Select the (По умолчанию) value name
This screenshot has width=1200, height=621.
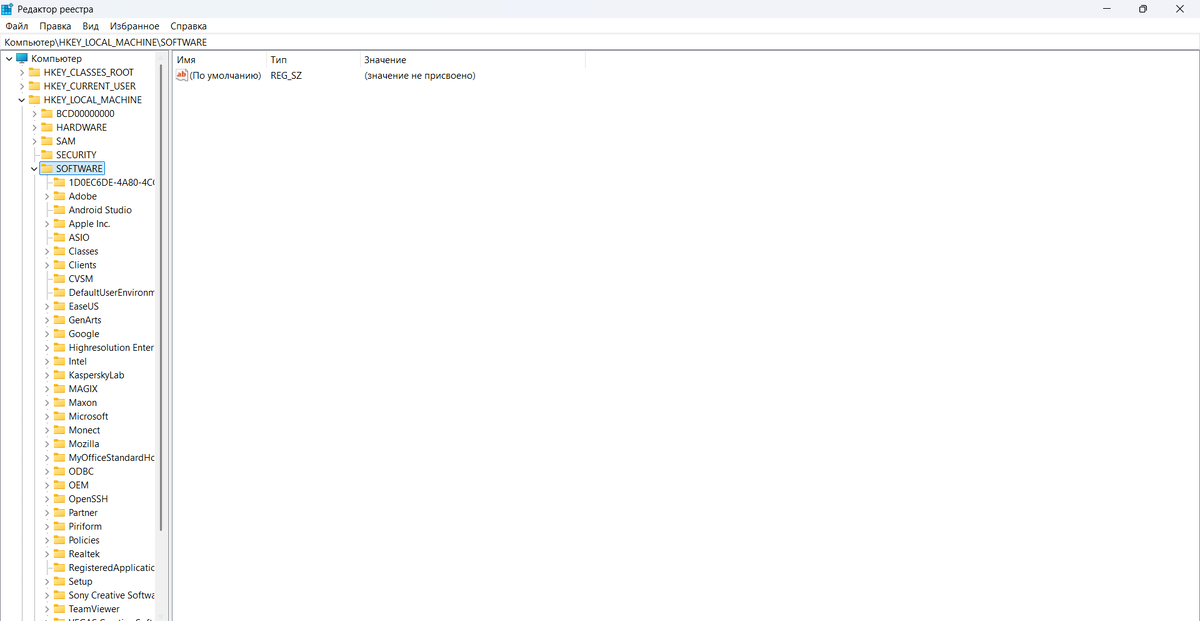click(225, 75)
